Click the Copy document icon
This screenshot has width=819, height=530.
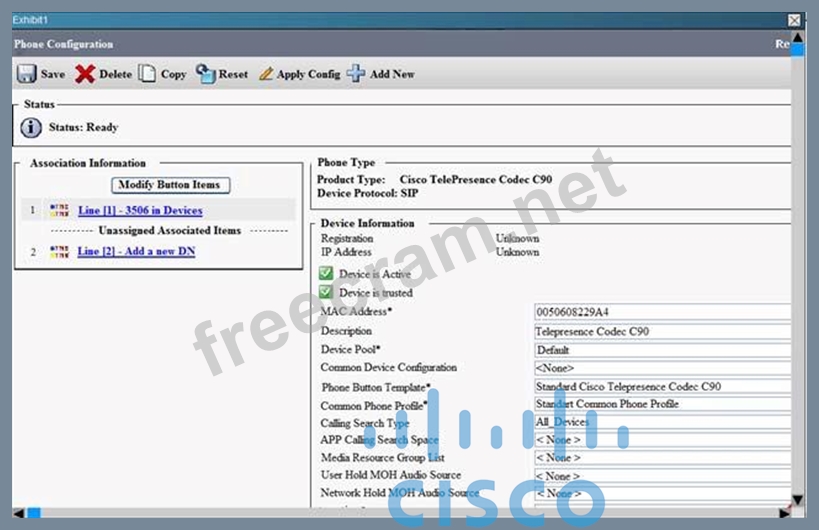(x=147, y=74)
